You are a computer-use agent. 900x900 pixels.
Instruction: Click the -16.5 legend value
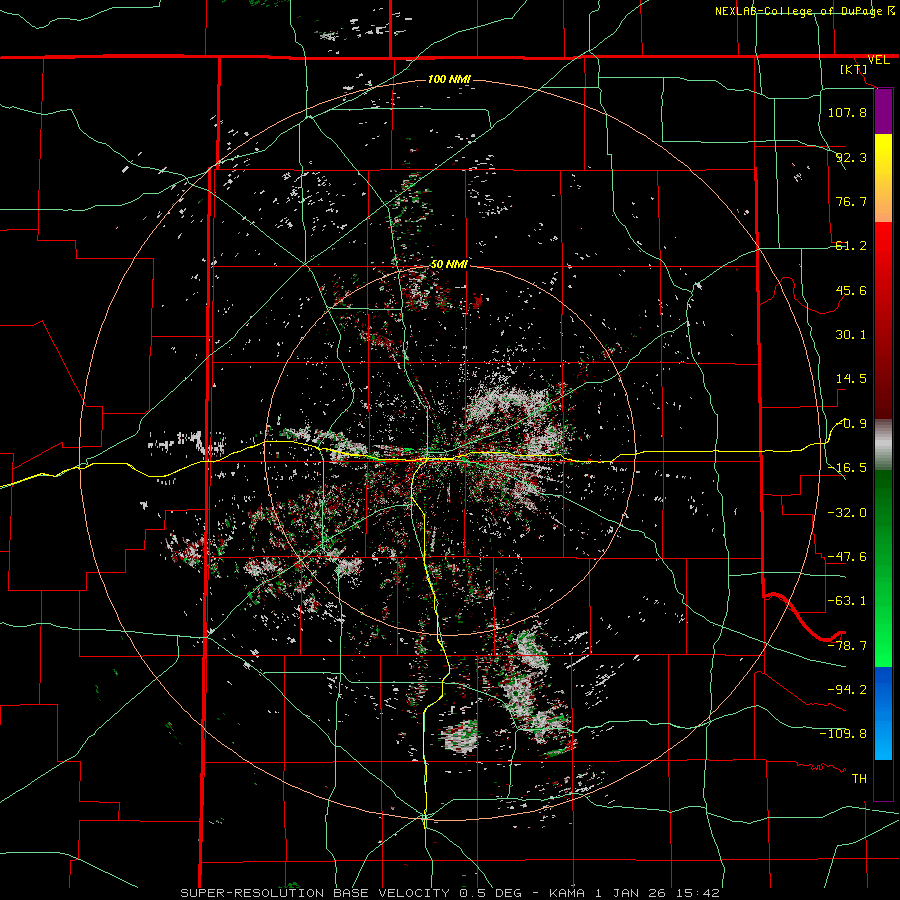point(847,468)
